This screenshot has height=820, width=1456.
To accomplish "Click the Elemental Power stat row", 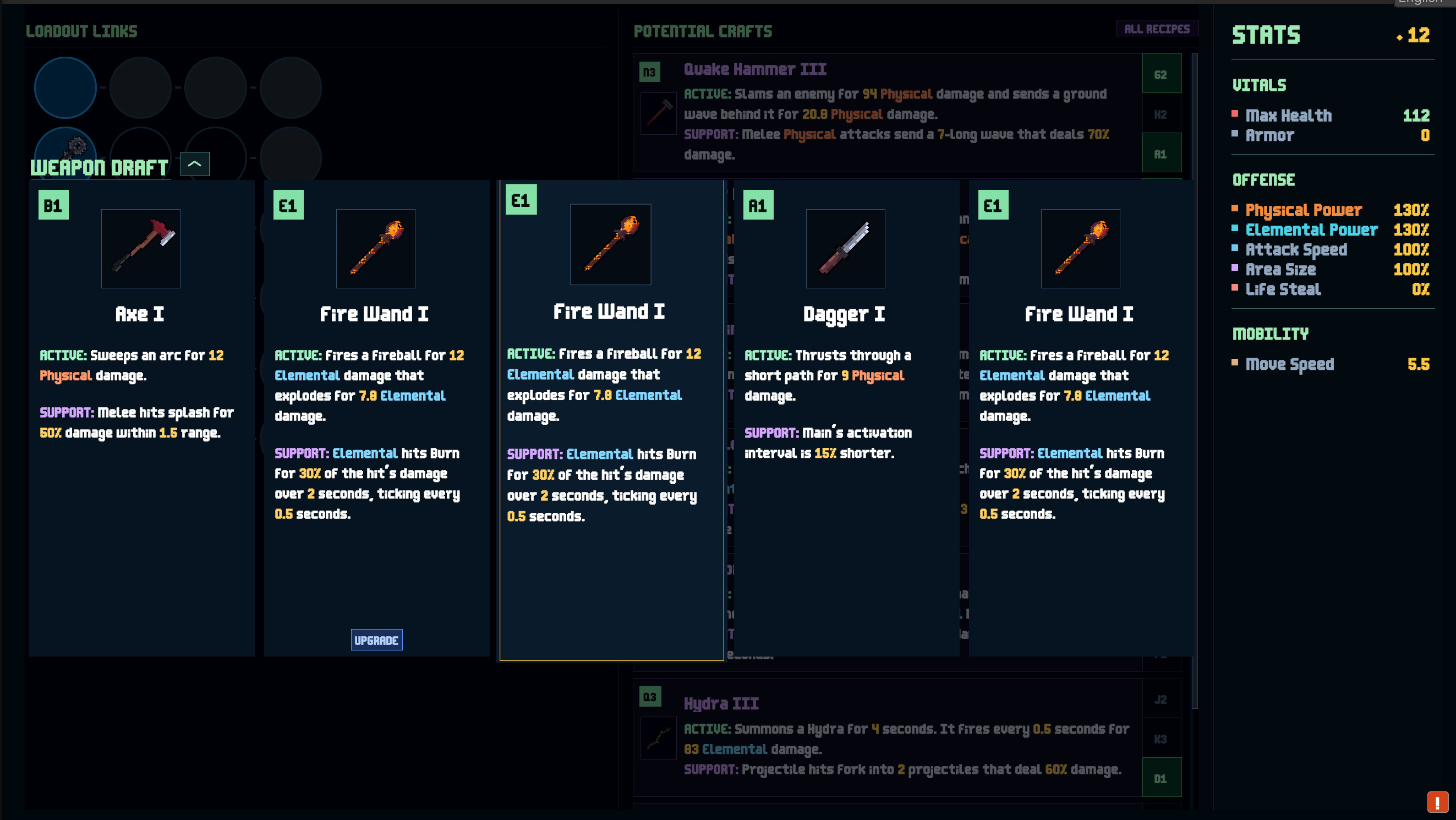I will 1331,230.
